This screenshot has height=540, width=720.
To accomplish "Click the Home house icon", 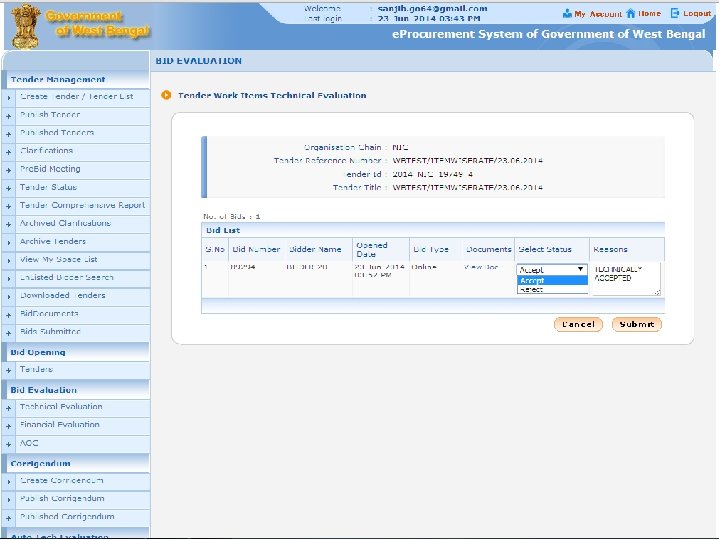I will [x=631, y=13].
